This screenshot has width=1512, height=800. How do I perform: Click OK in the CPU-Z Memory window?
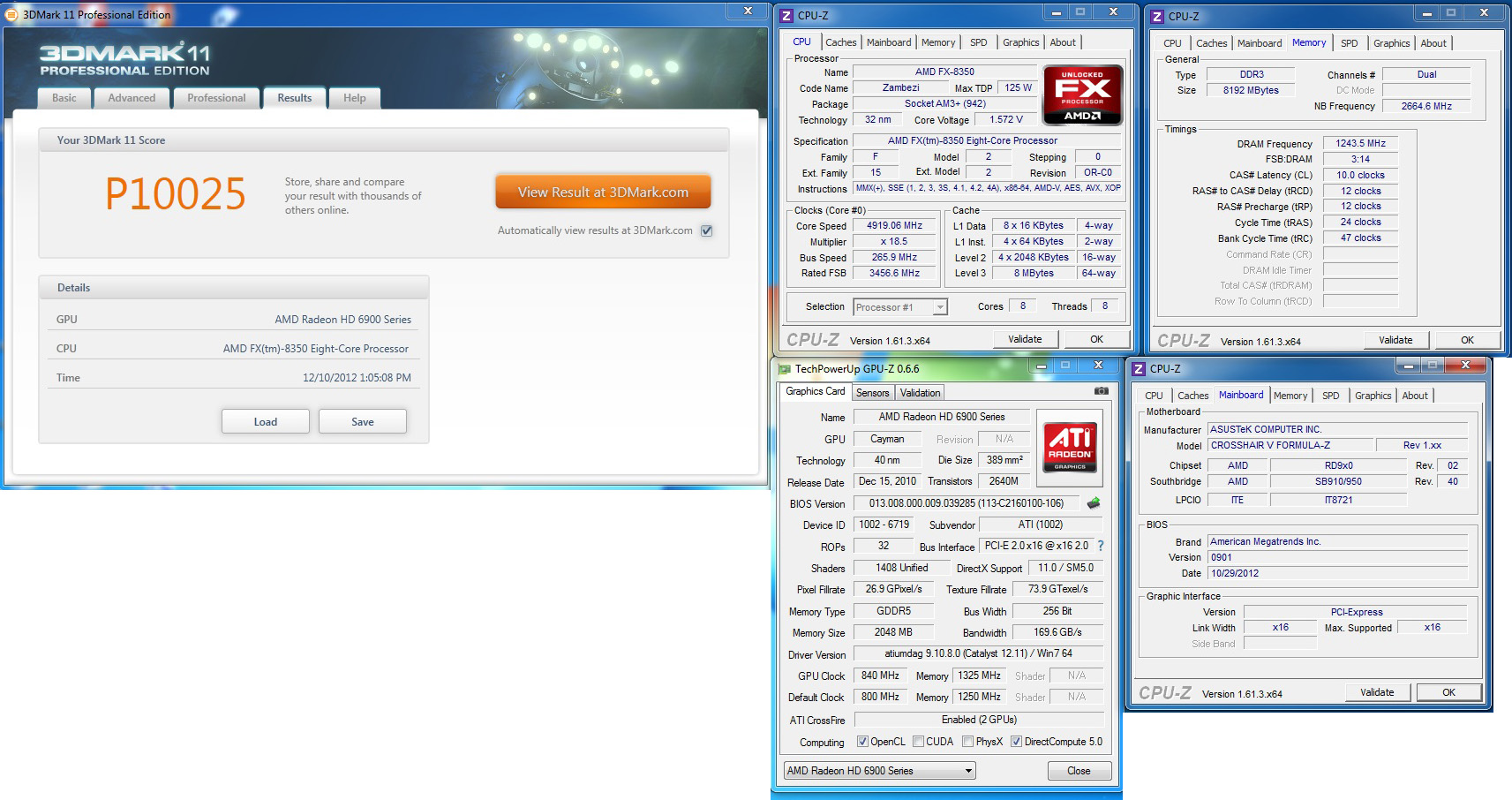coord(1467,340)
